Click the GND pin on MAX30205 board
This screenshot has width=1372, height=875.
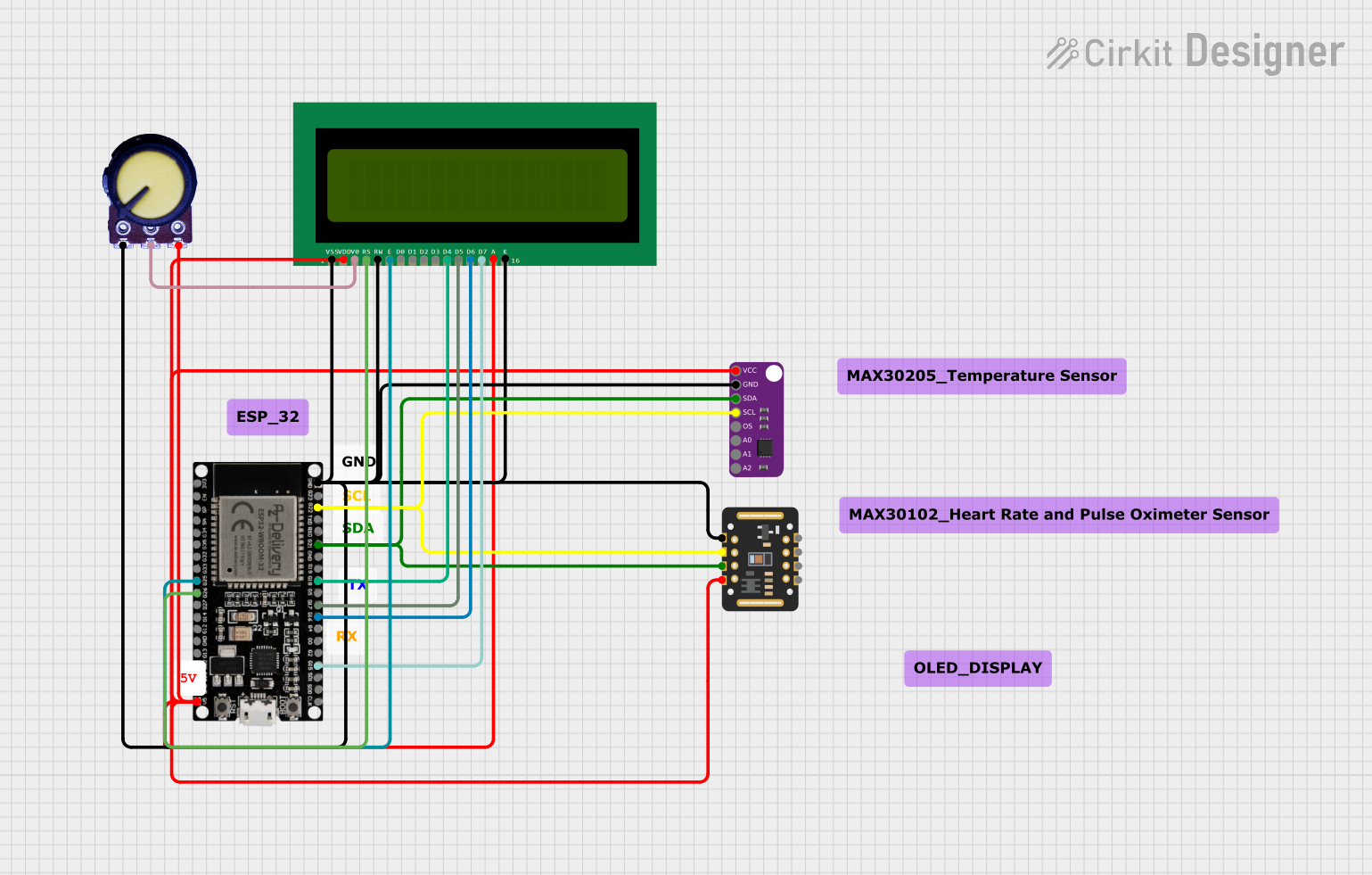[735, 384]
